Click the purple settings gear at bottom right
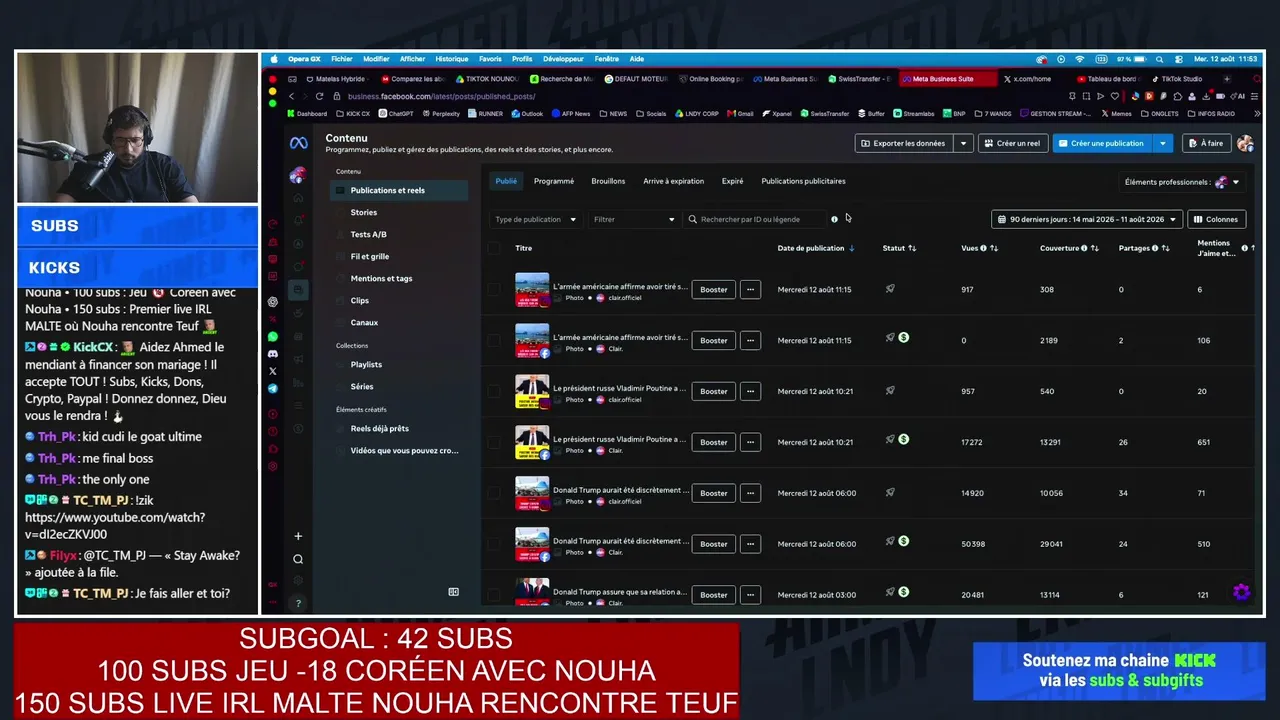The height and width of the screenshot is (720, 1280). pos(1242,592)
